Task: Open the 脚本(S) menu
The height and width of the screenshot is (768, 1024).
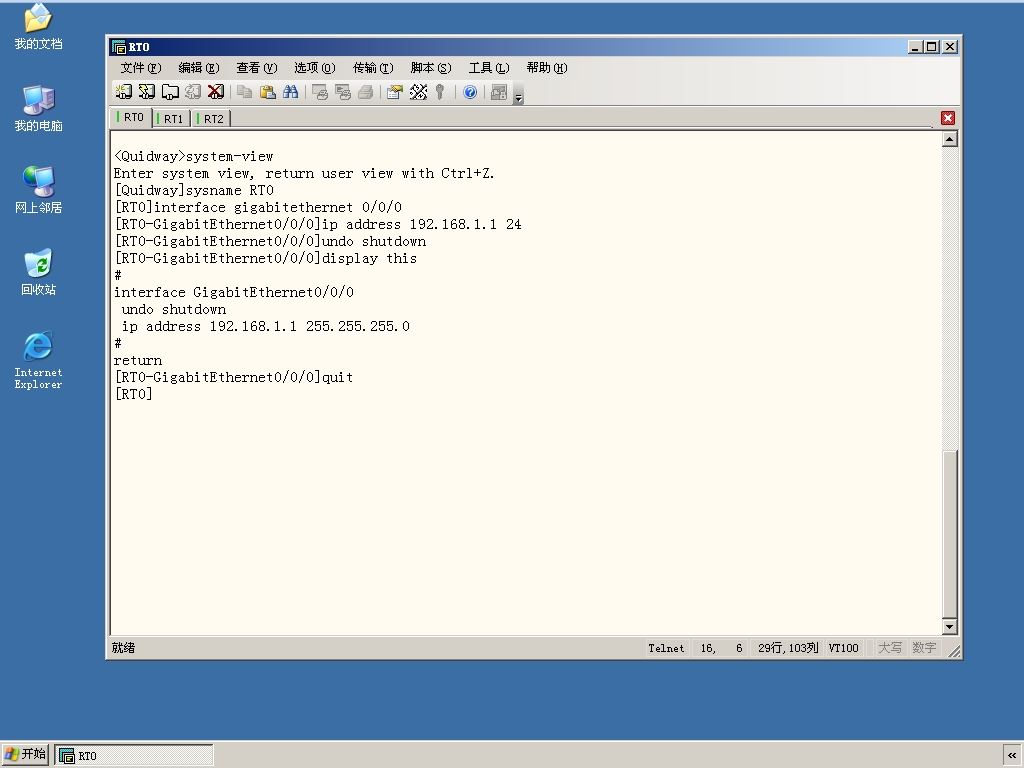Action: pyautogui.click(x=431, y=68)
